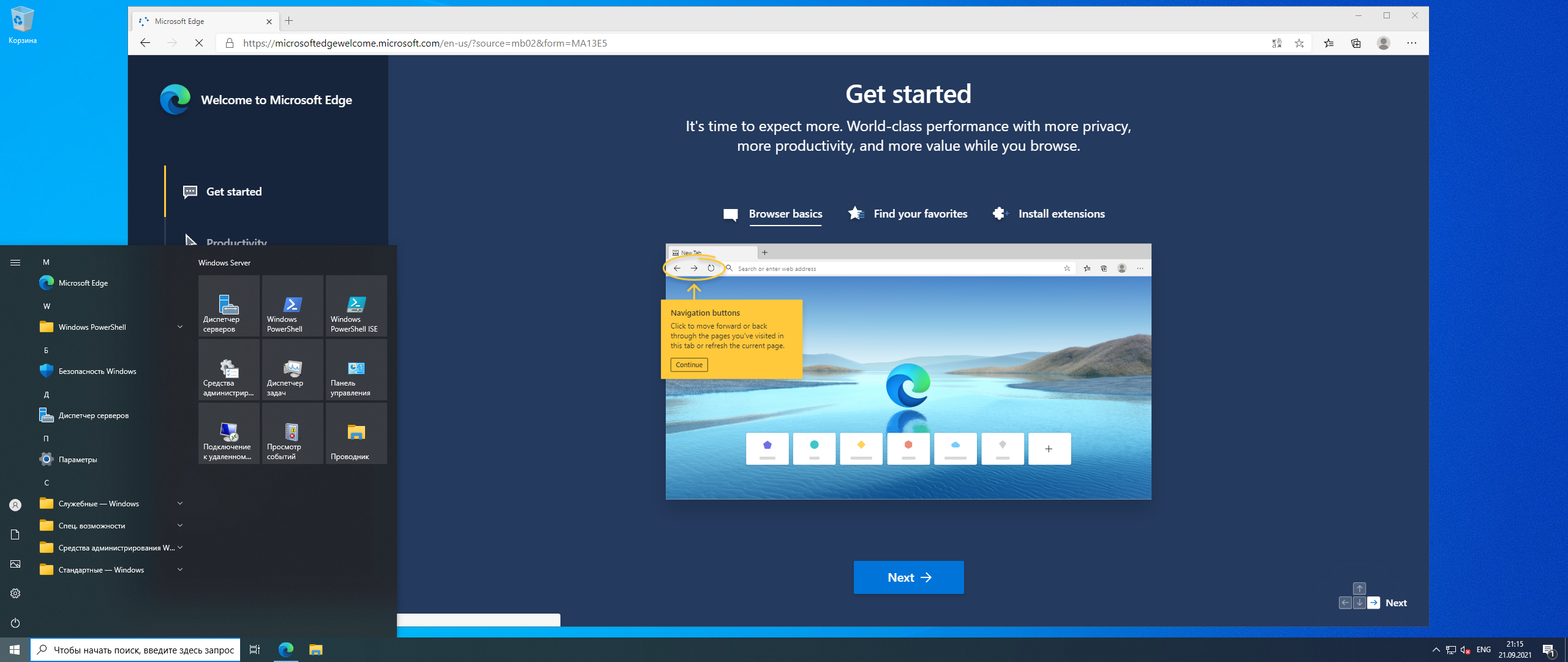
Task: Open Параметры from the app list
Action: (110, 459)
